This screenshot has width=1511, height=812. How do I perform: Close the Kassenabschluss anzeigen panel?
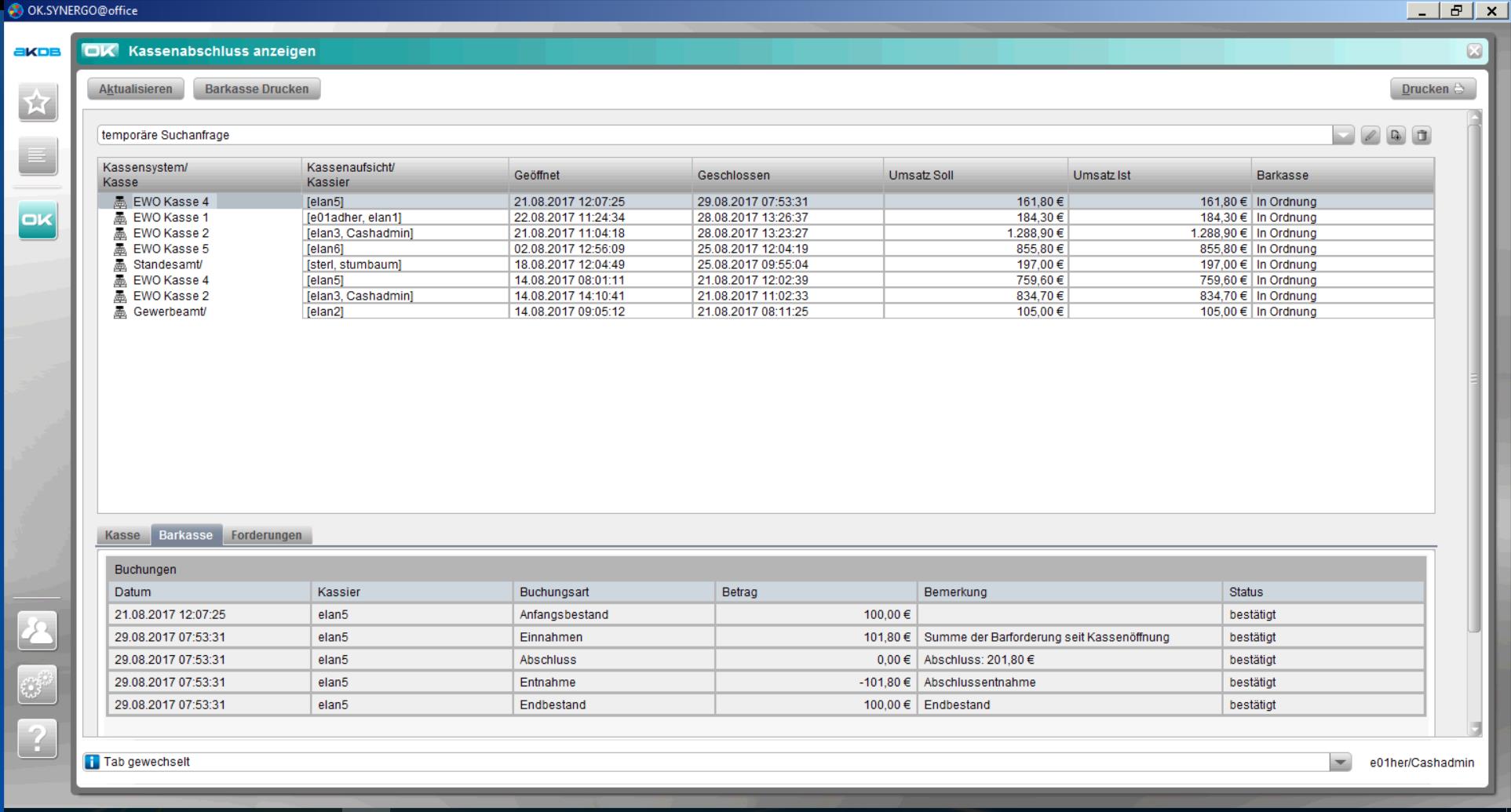(x=1474, y=51)
